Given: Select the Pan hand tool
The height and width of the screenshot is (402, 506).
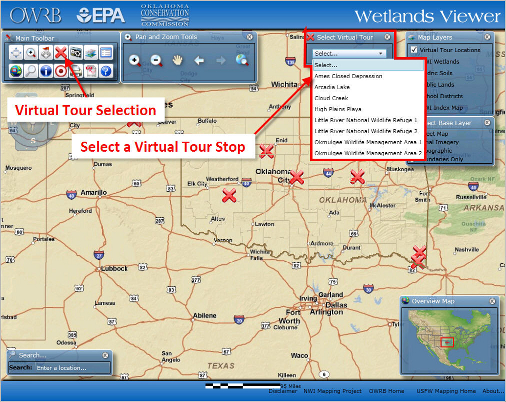Looking at the screenshot, I should [177, 61].
